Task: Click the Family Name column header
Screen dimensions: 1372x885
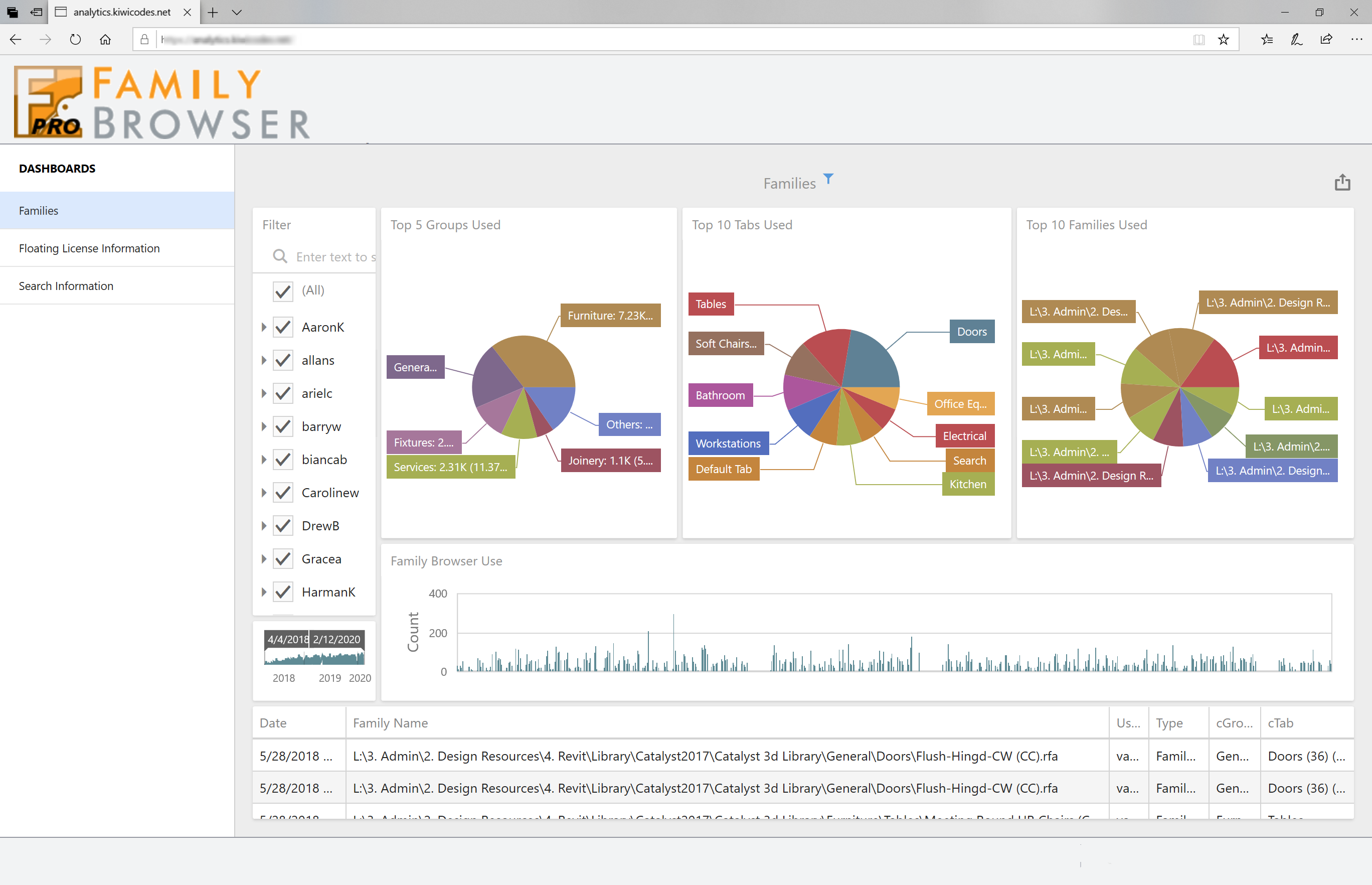Action: coord(391,723)
